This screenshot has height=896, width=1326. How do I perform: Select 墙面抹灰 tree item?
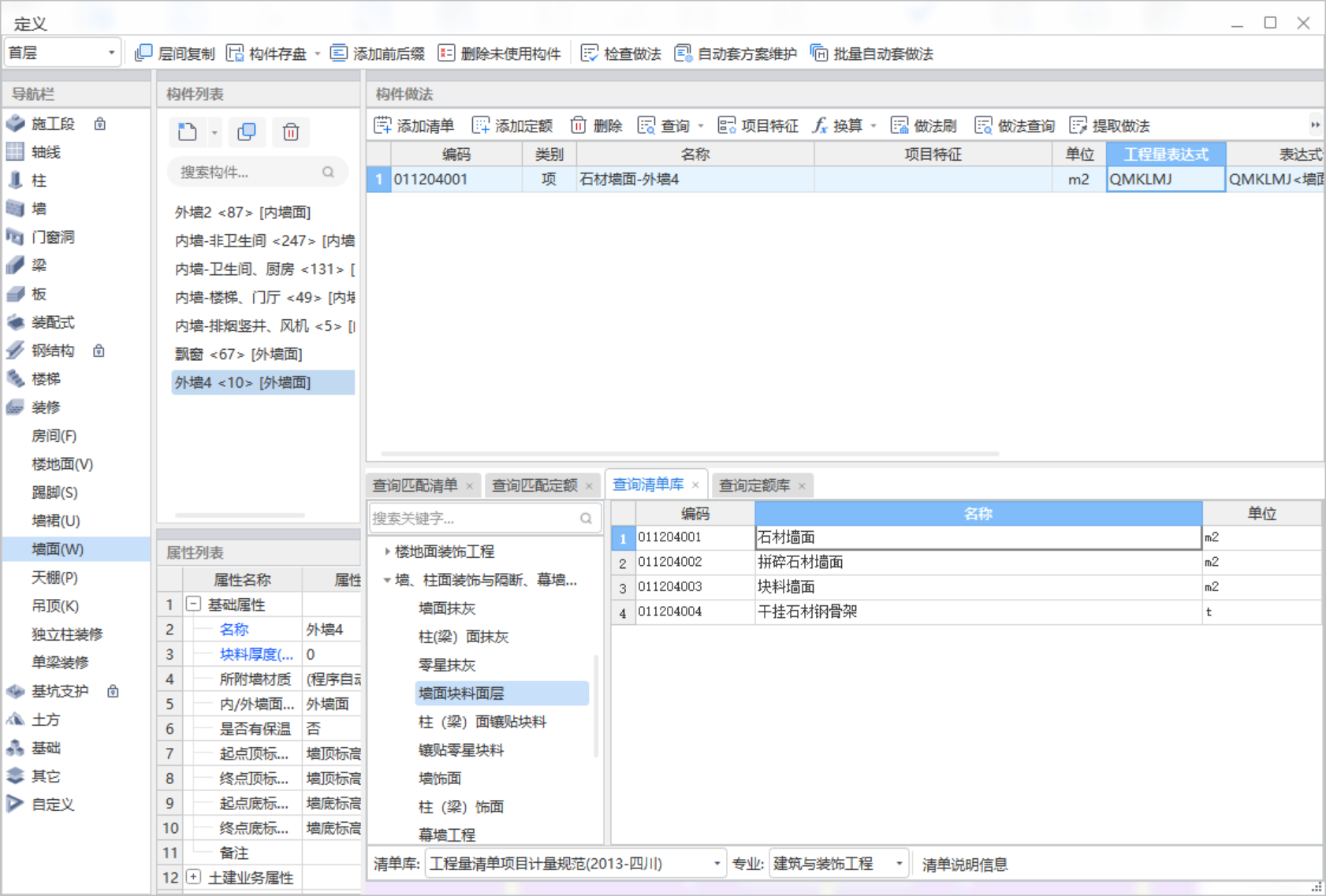pyautogui.click(x=447, y=608)
